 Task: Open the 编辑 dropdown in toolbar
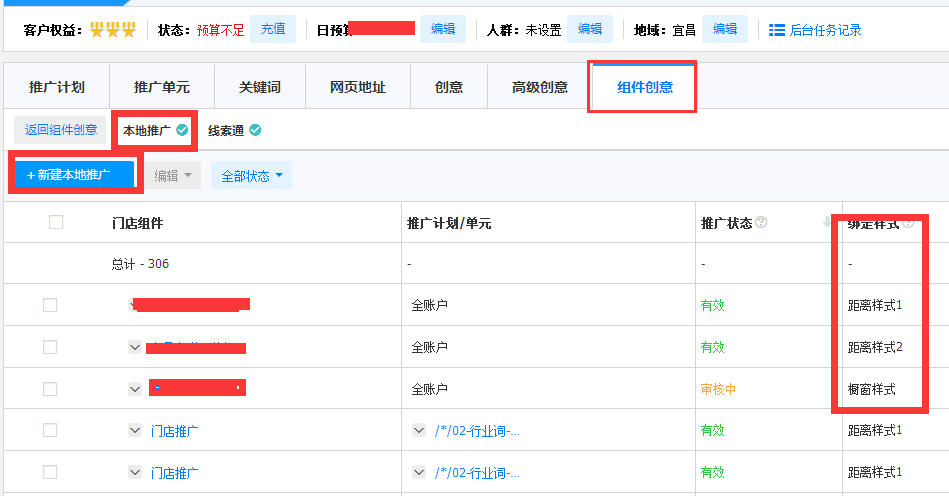point(172,175)
